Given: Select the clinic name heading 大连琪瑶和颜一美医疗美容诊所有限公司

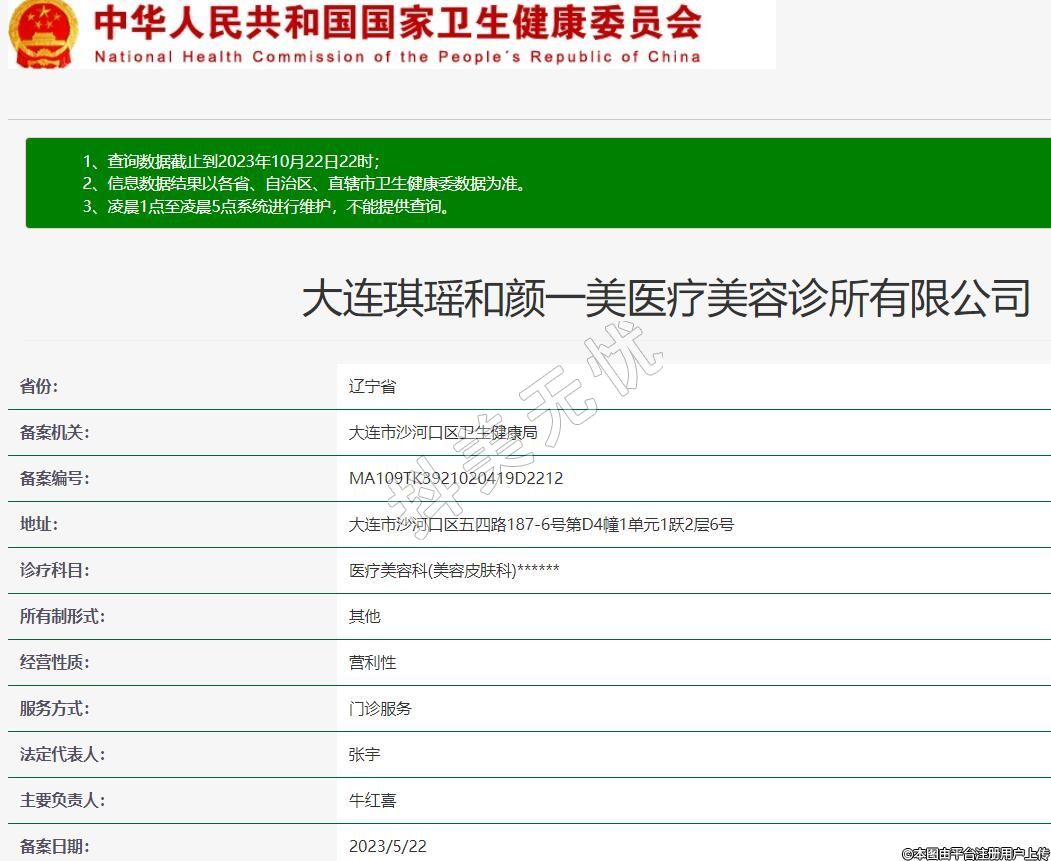Looking at the screenshot, I should (666, 299).
